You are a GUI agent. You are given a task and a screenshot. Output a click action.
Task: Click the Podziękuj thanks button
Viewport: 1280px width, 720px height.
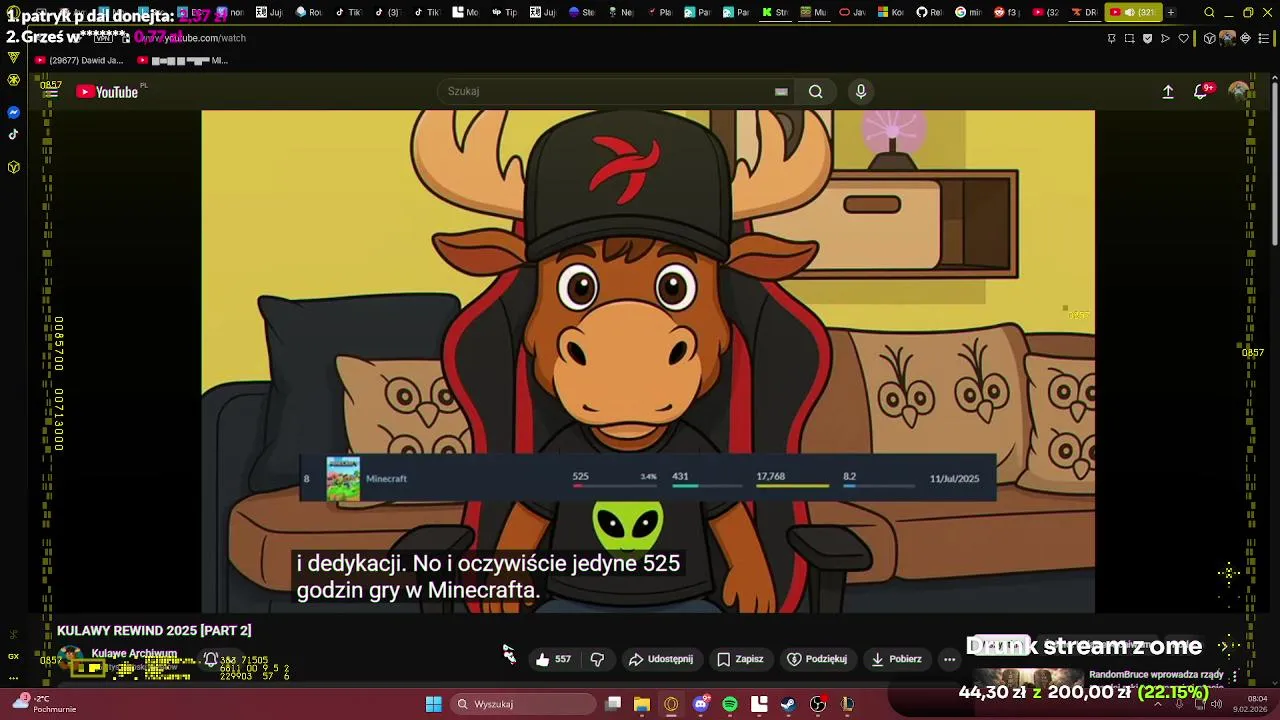(x=817, y=659)
